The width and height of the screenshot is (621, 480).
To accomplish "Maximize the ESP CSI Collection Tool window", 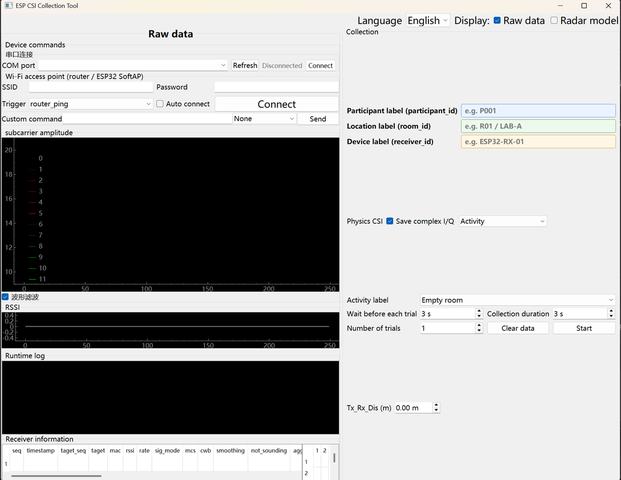I will pyautogui.click(x=584, y=6).
